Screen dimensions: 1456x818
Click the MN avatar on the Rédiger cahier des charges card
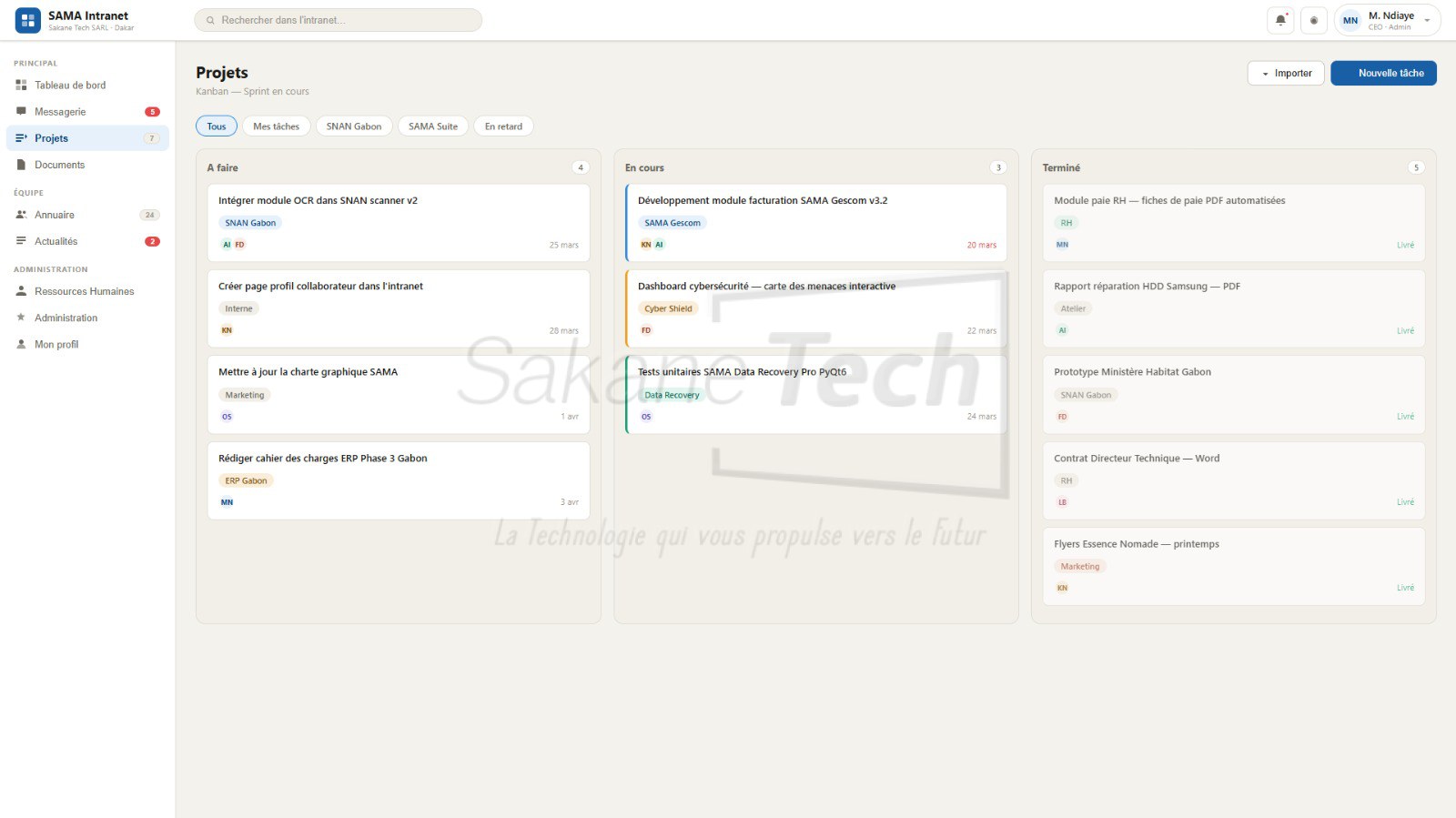227,502
